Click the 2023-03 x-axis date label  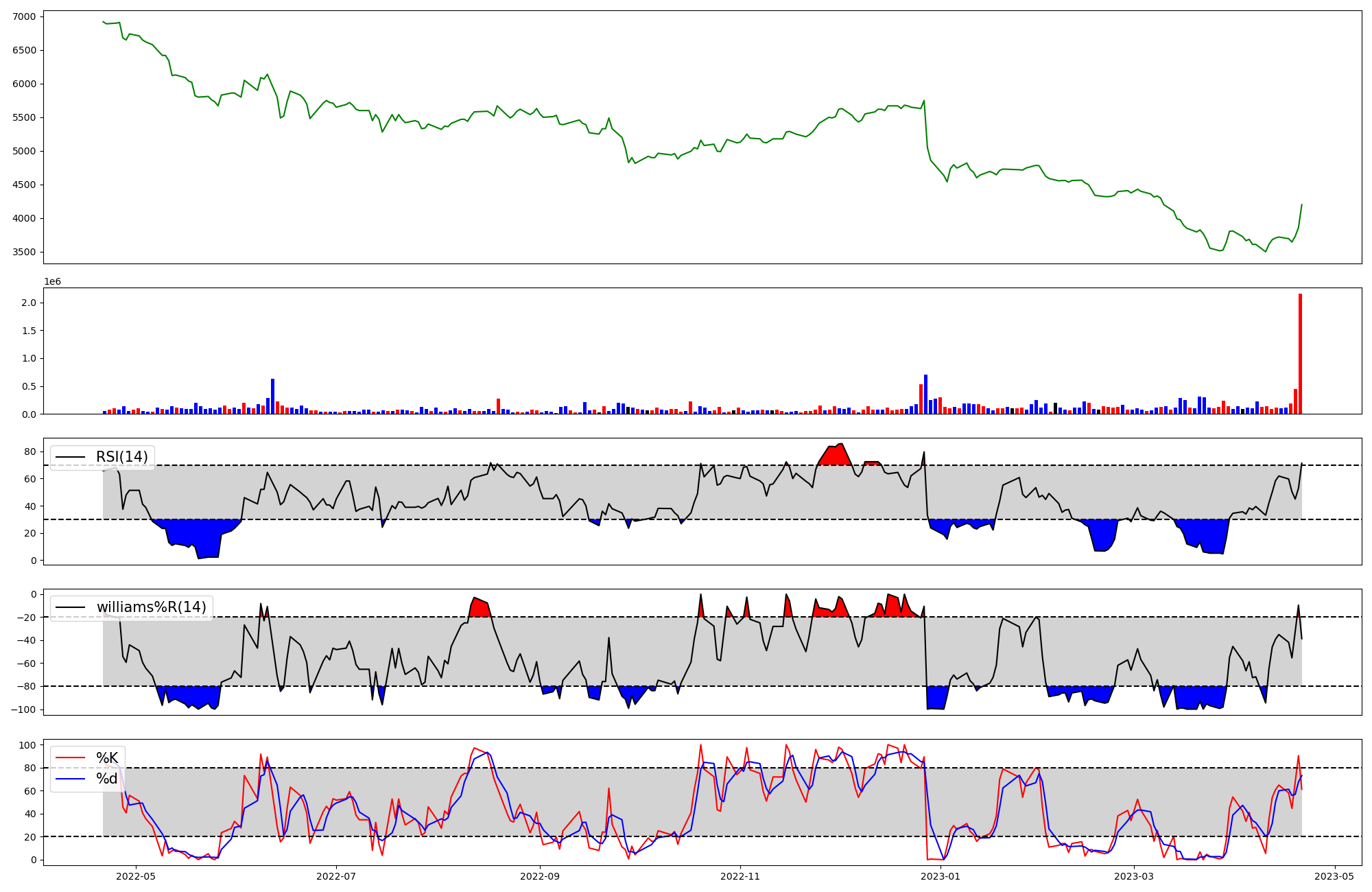1134,876
